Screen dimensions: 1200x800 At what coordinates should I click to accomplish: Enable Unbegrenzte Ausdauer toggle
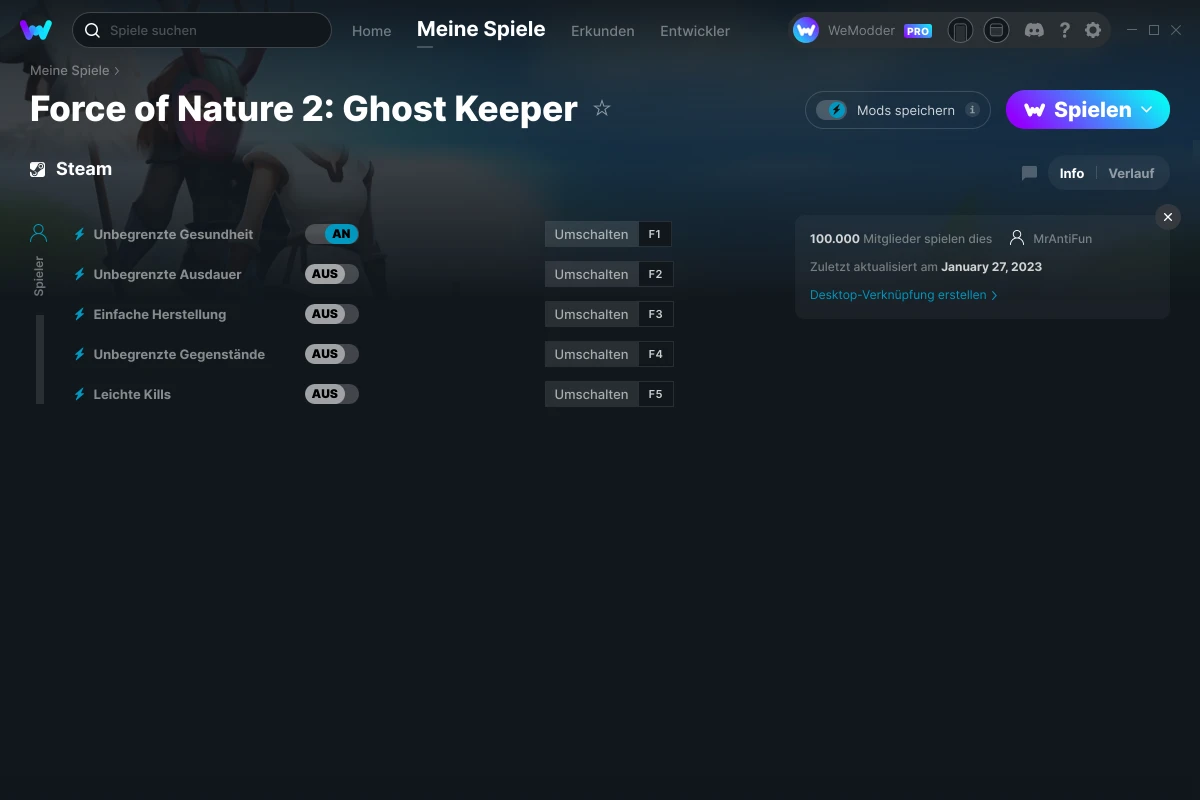(332, 274)
